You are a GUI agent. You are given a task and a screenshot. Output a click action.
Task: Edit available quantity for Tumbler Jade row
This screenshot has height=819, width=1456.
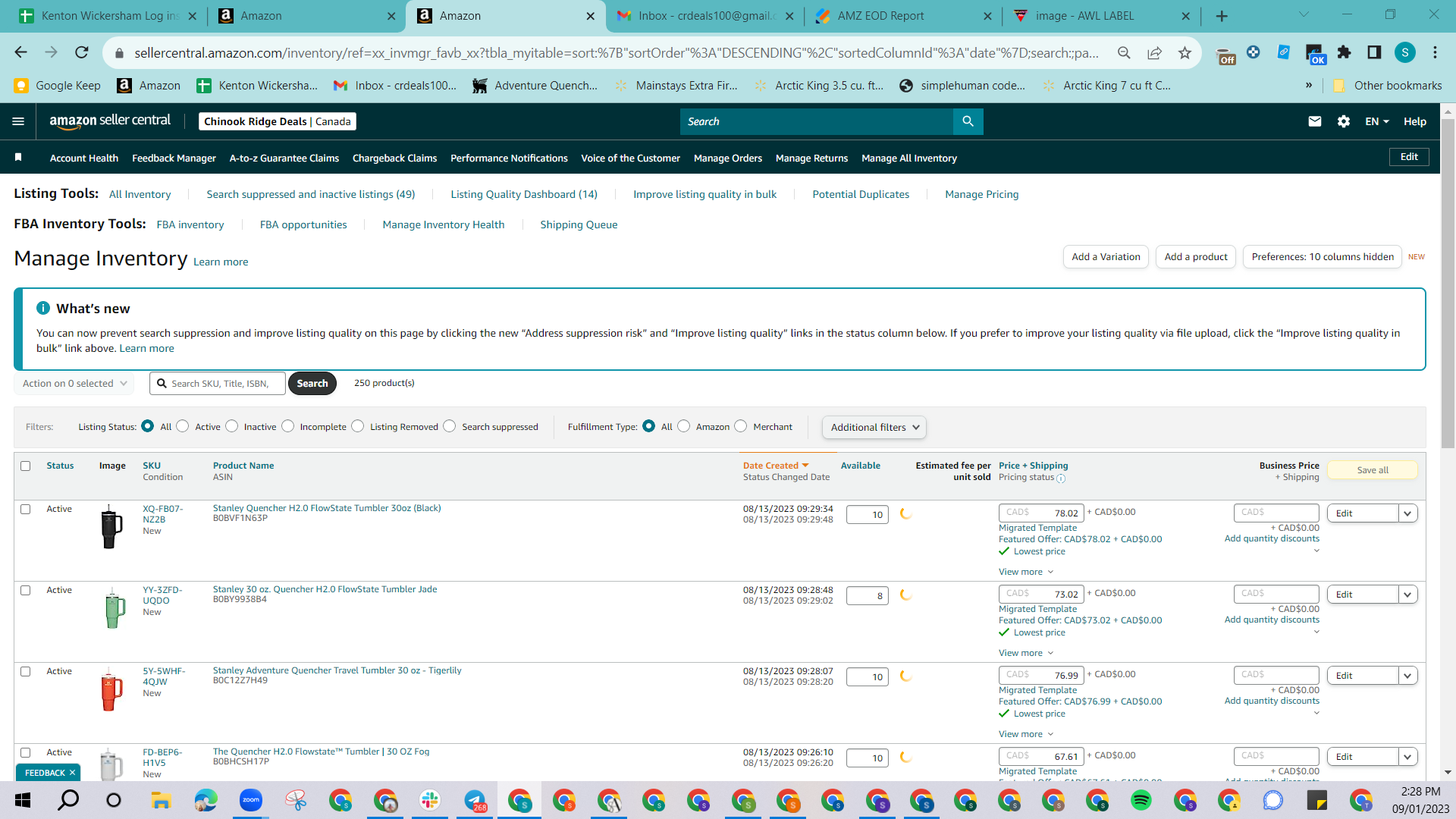(x=868, y=595)
